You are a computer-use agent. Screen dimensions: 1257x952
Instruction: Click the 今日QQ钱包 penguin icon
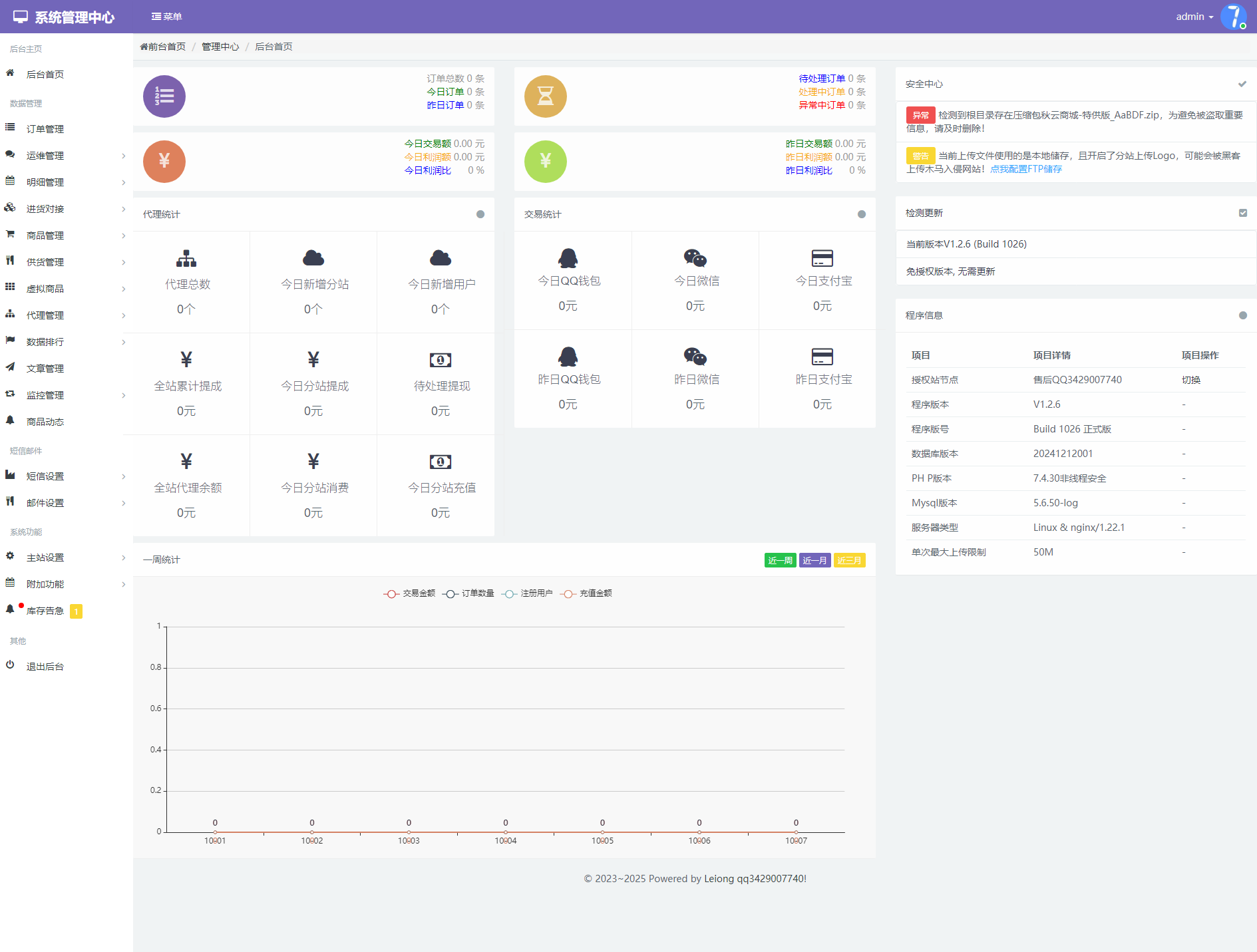568,257
